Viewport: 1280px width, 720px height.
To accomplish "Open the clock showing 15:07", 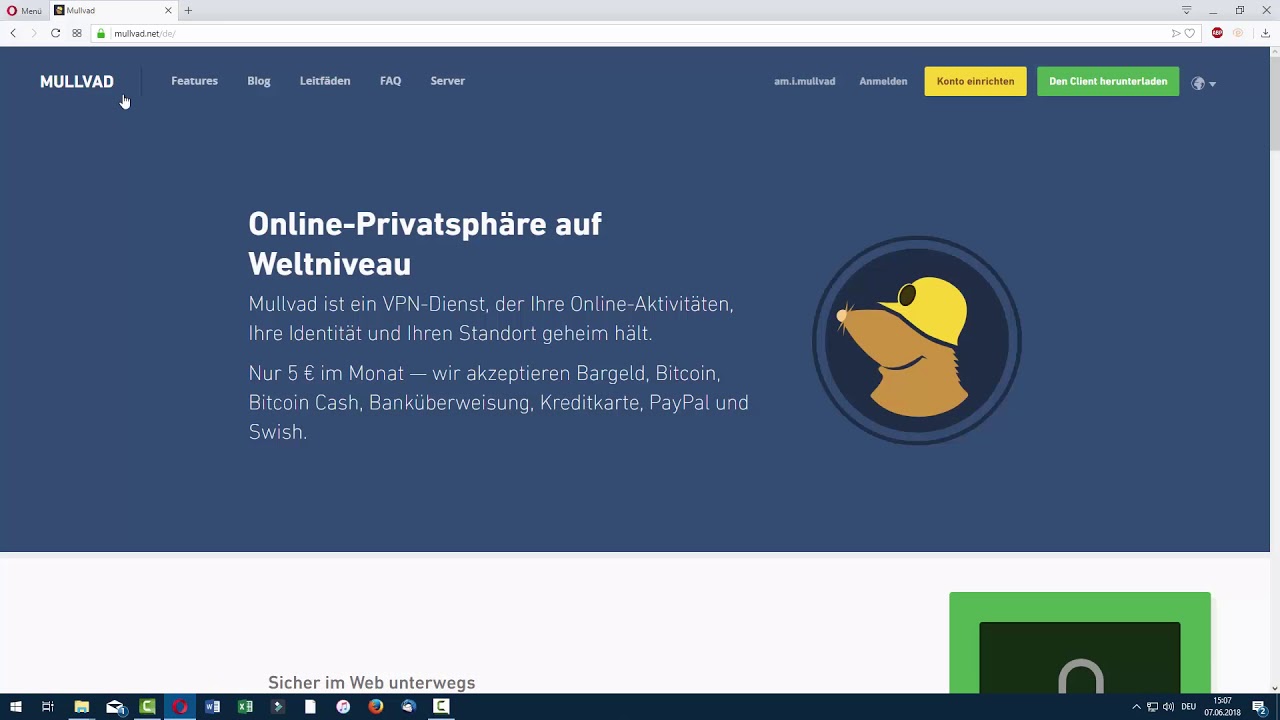I will (x=1222, y=707).
